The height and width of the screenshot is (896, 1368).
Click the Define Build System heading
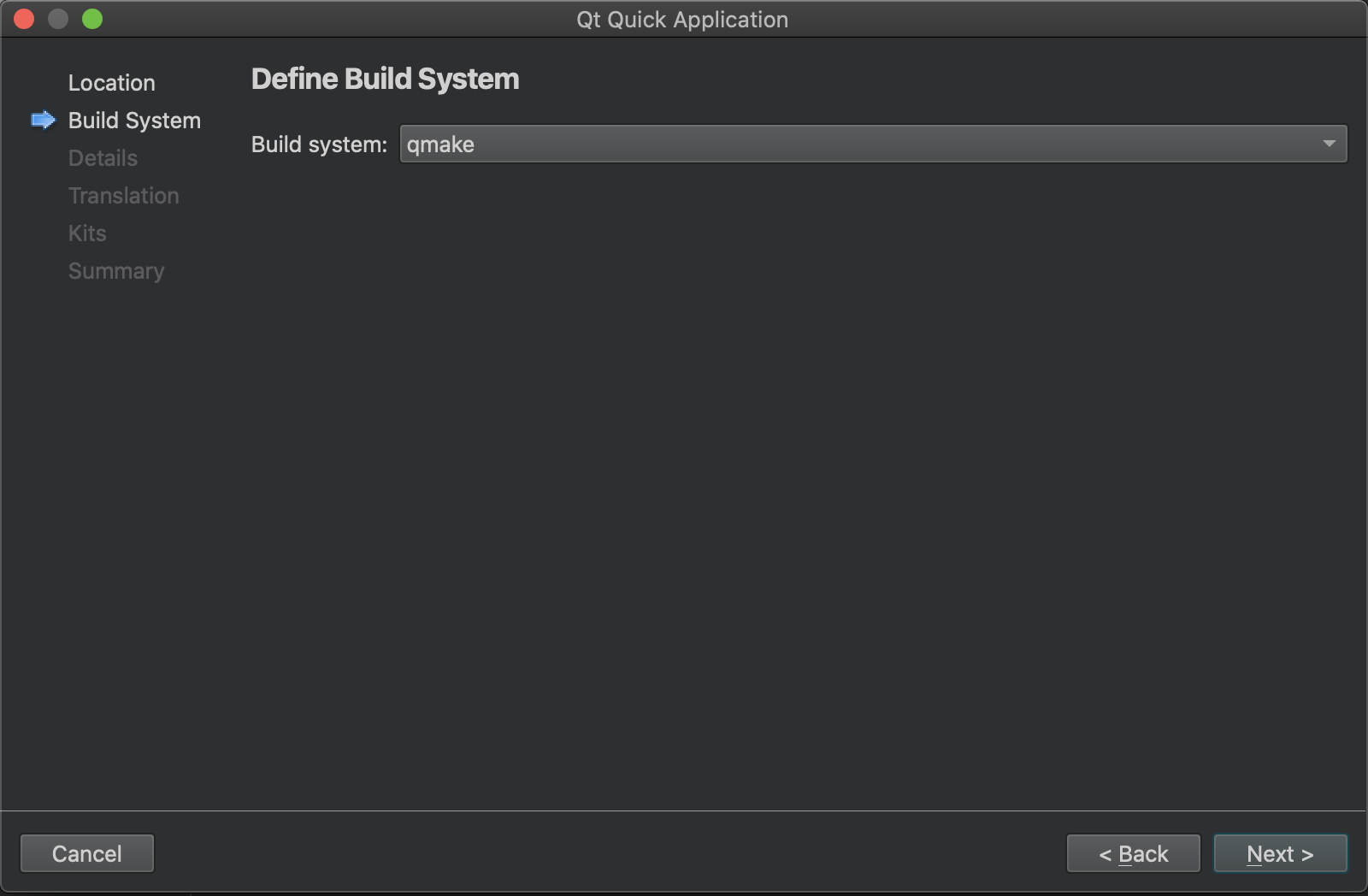(385, 79)
